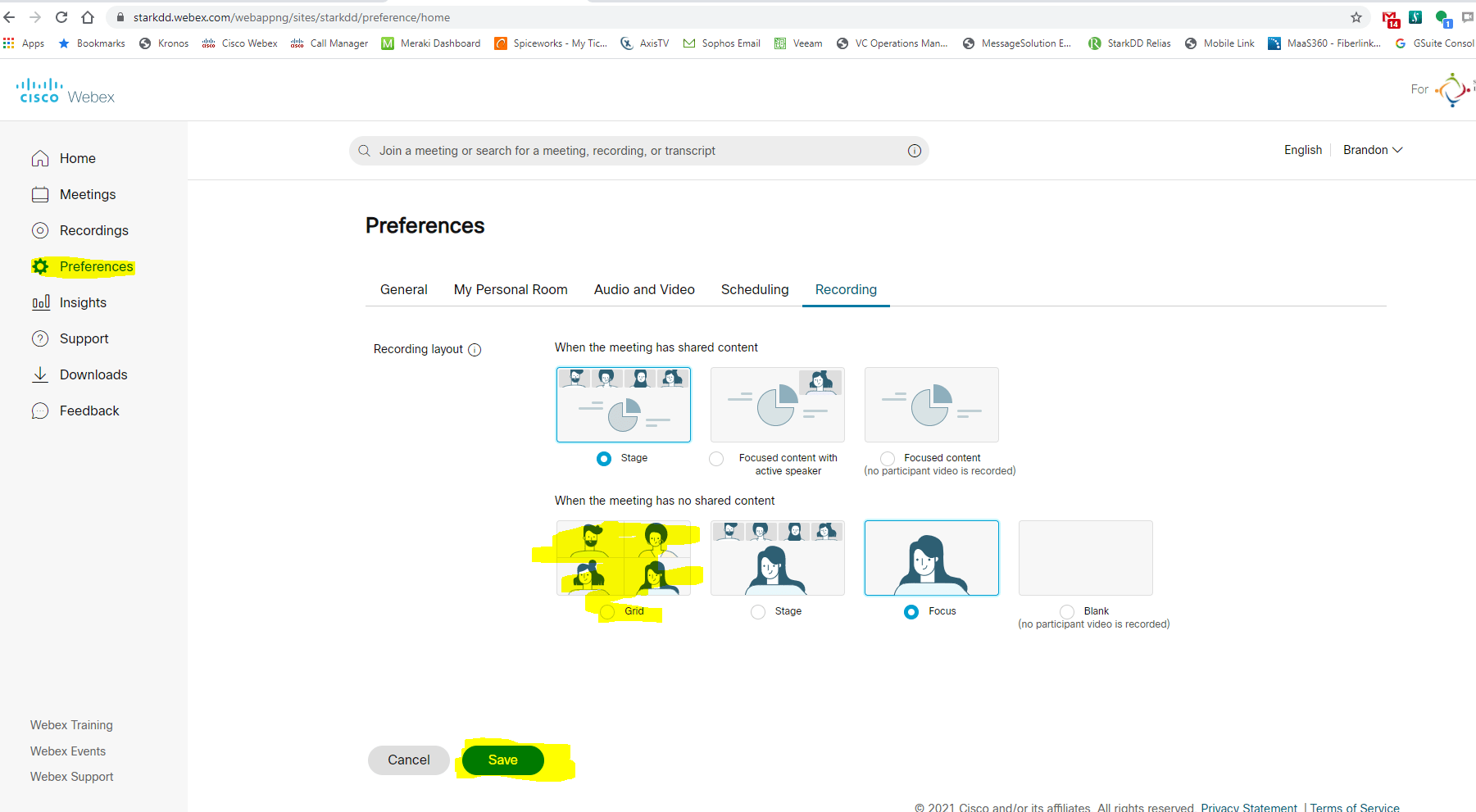1476x812 pixels.
Task: Open the VC Operations Manager bookmark
Action: 892,43
